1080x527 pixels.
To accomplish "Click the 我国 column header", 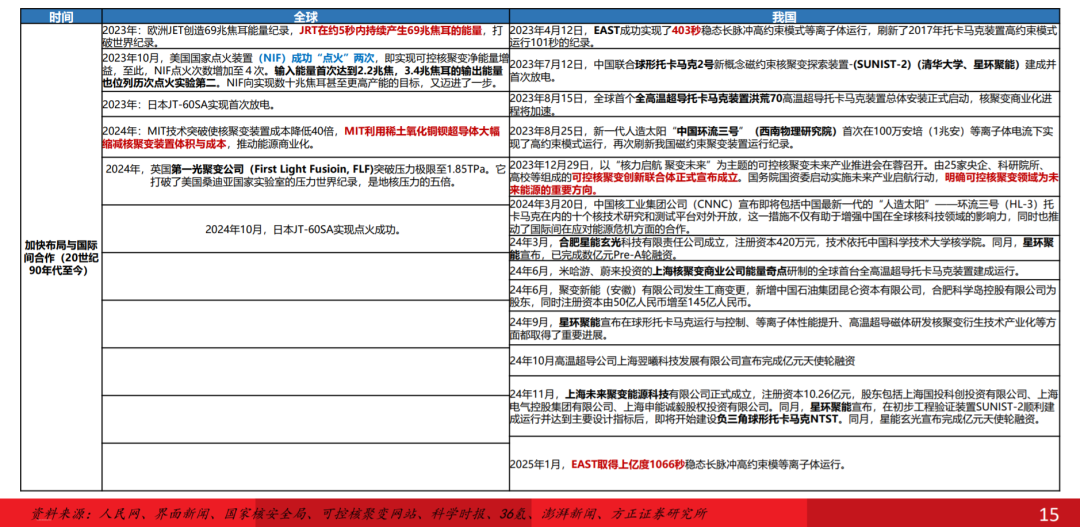I will click(x=784, y=16).
